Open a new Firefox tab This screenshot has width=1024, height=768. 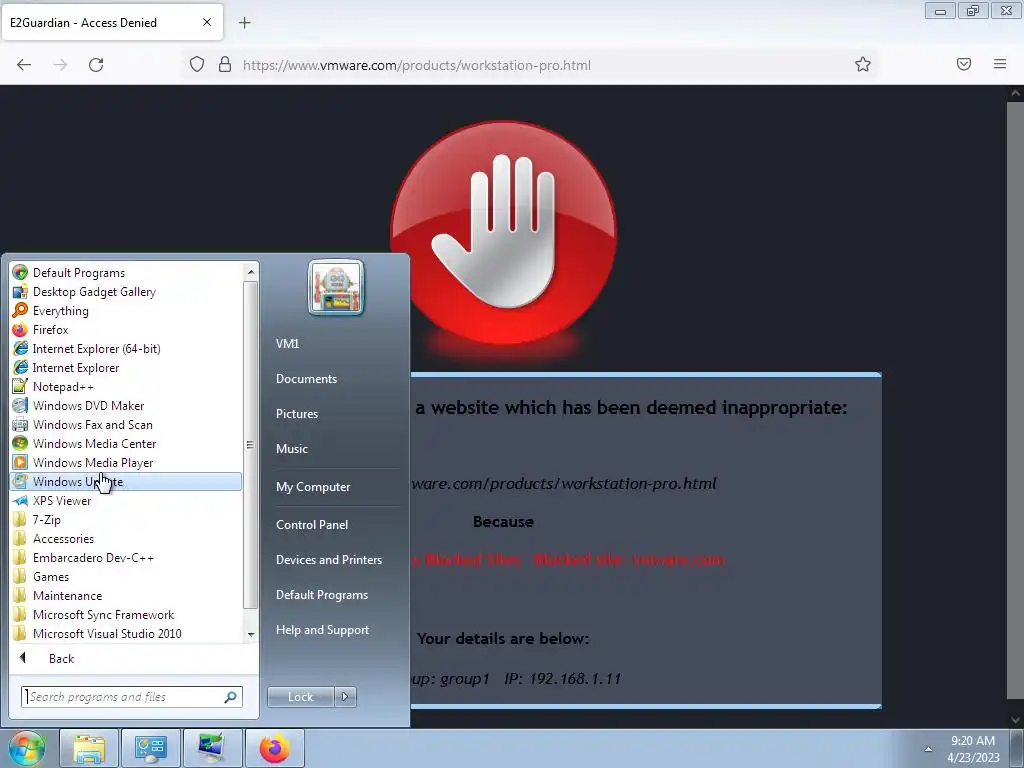click(244, 23)
